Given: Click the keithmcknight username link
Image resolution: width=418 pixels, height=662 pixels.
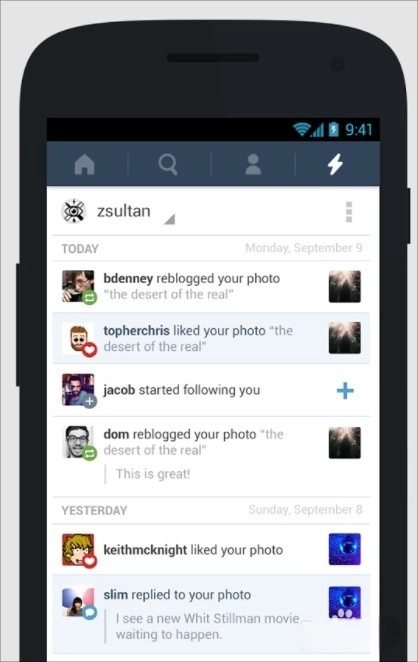Looking at the screenshot, I should tap(145, 550).
